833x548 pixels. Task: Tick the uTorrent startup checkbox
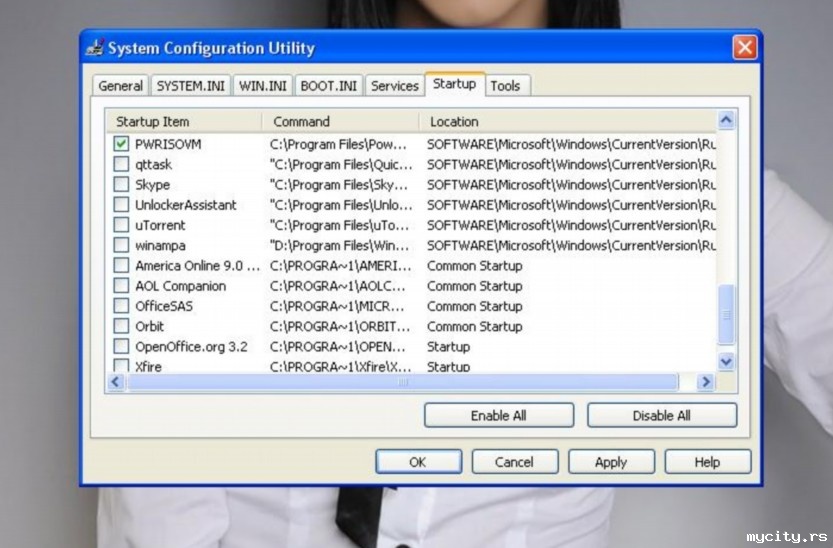pyautogui.click(x=121, y=225)
